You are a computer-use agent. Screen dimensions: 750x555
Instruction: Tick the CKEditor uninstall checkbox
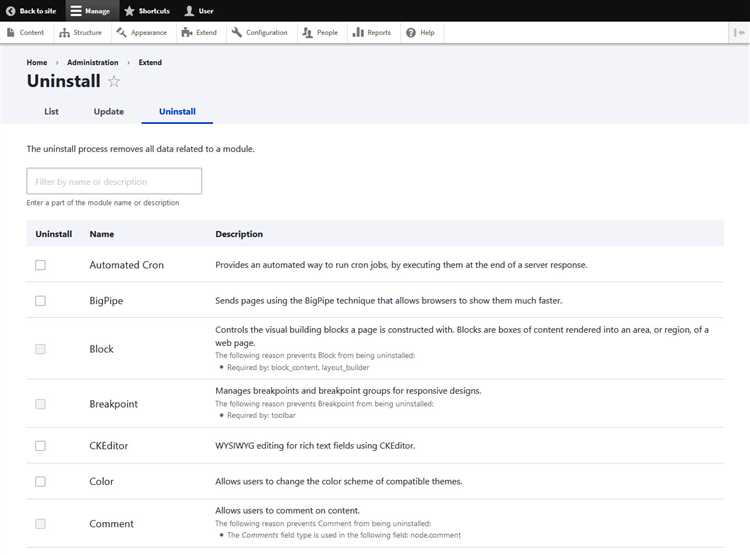click(41, 446)
